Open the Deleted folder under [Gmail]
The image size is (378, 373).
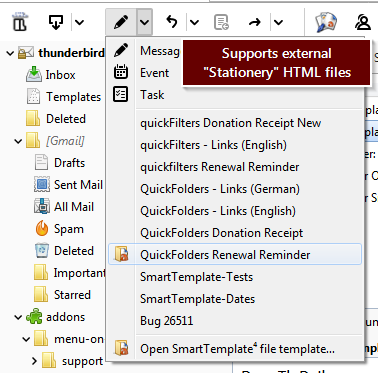[74, 251]
